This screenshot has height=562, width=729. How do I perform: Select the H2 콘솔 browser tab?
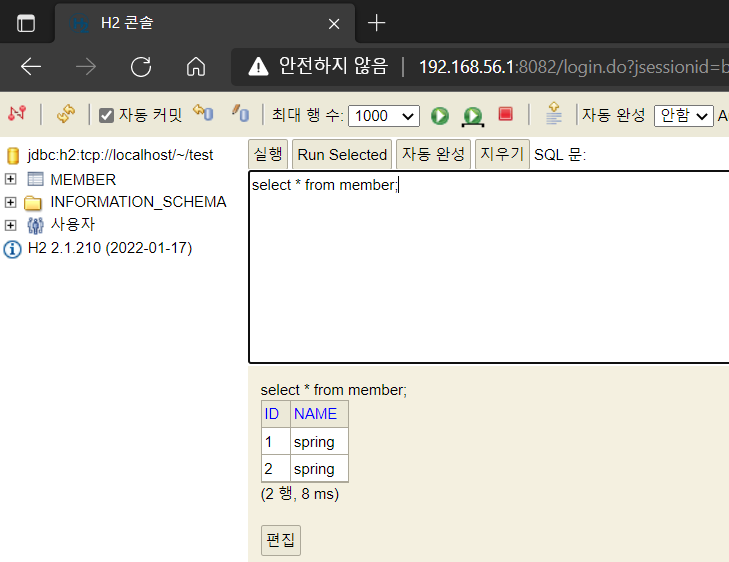coord(205,23)
